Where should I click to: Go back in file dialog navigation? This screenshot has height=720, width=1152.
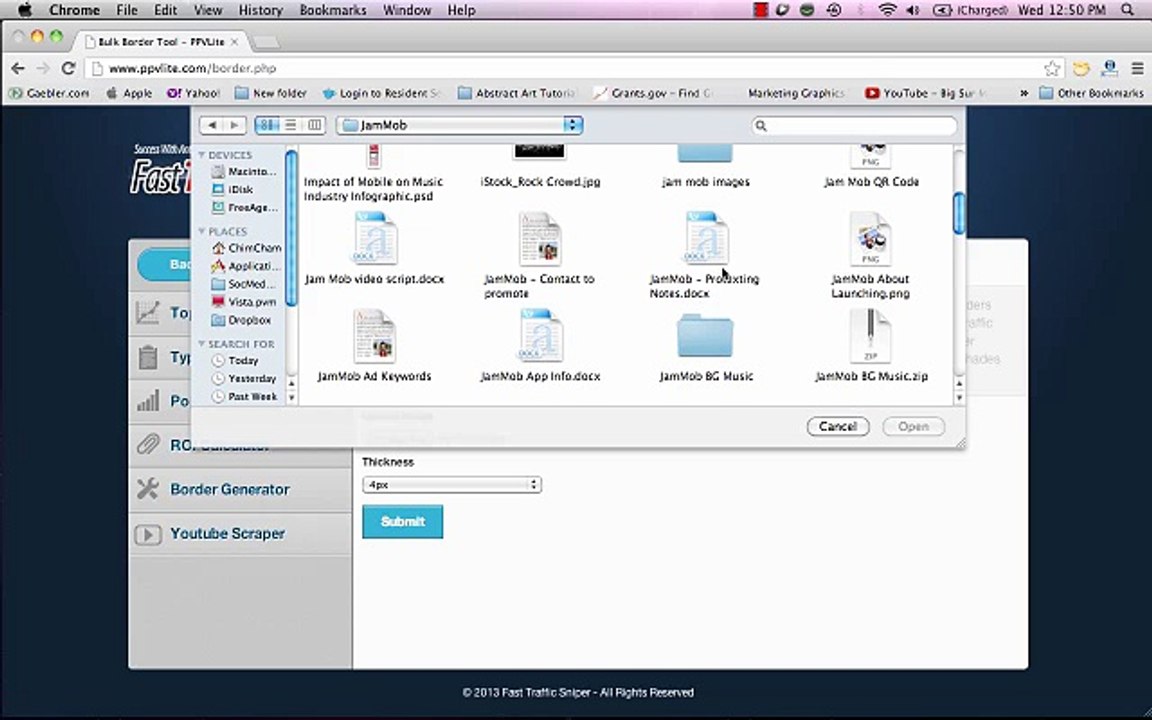pyautogui.click(x=212, y=125)
